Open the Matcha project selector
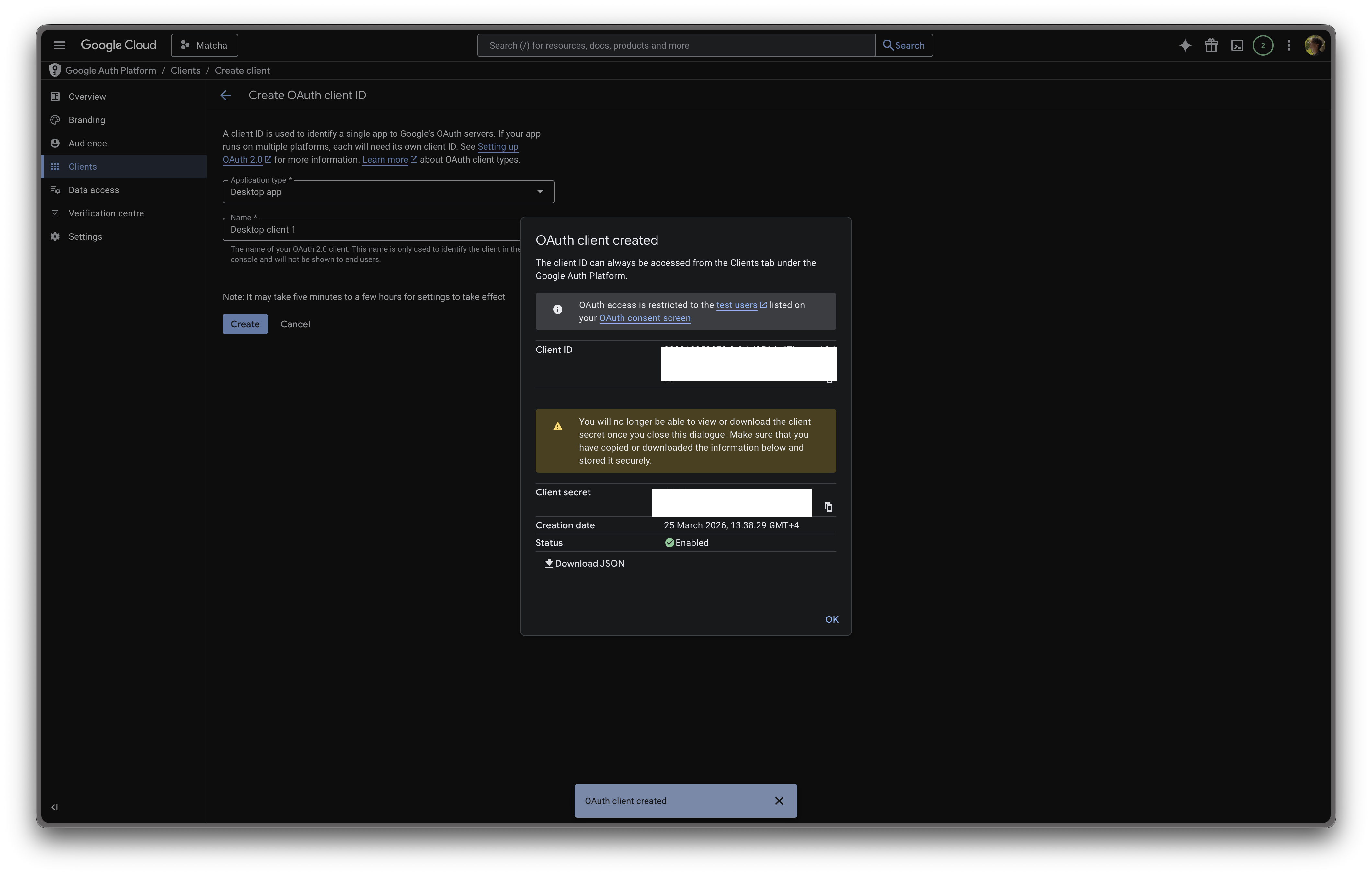The width and height of the screenshot is (1372, 876). [x=204, y=45]
